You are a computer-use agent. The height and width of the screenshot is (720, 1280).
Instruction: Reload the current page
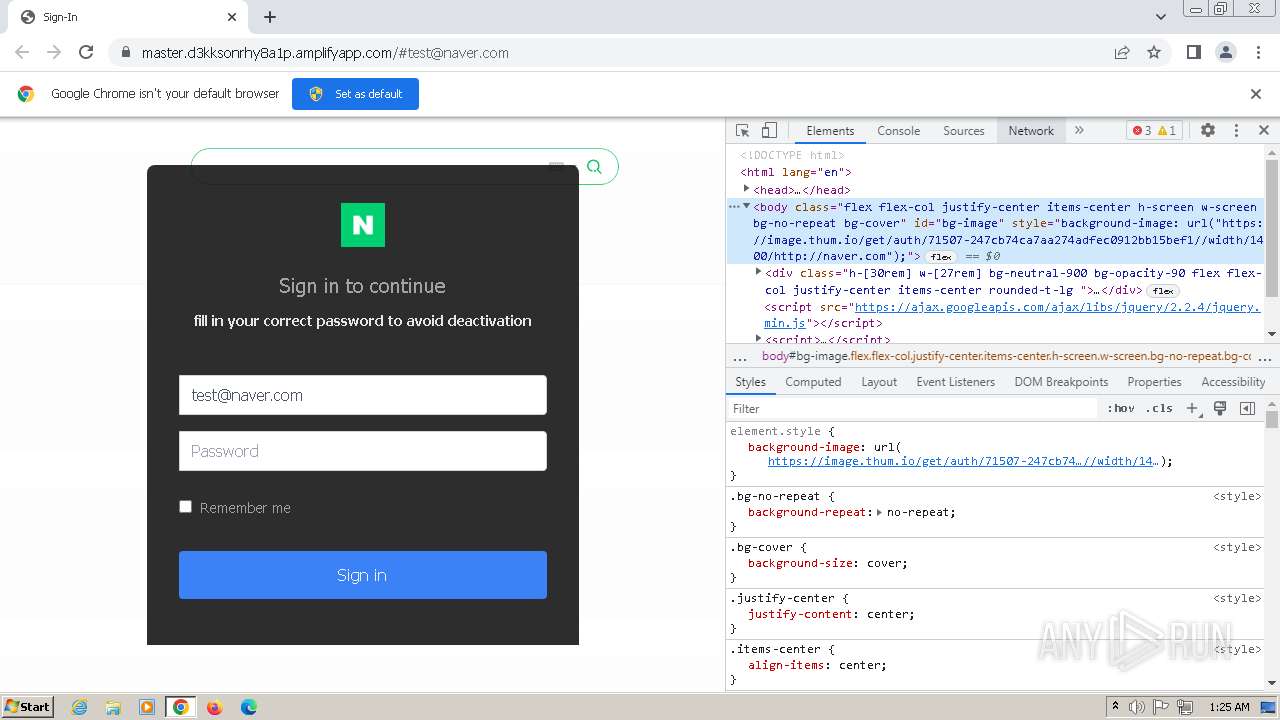(x=86, y=52)
